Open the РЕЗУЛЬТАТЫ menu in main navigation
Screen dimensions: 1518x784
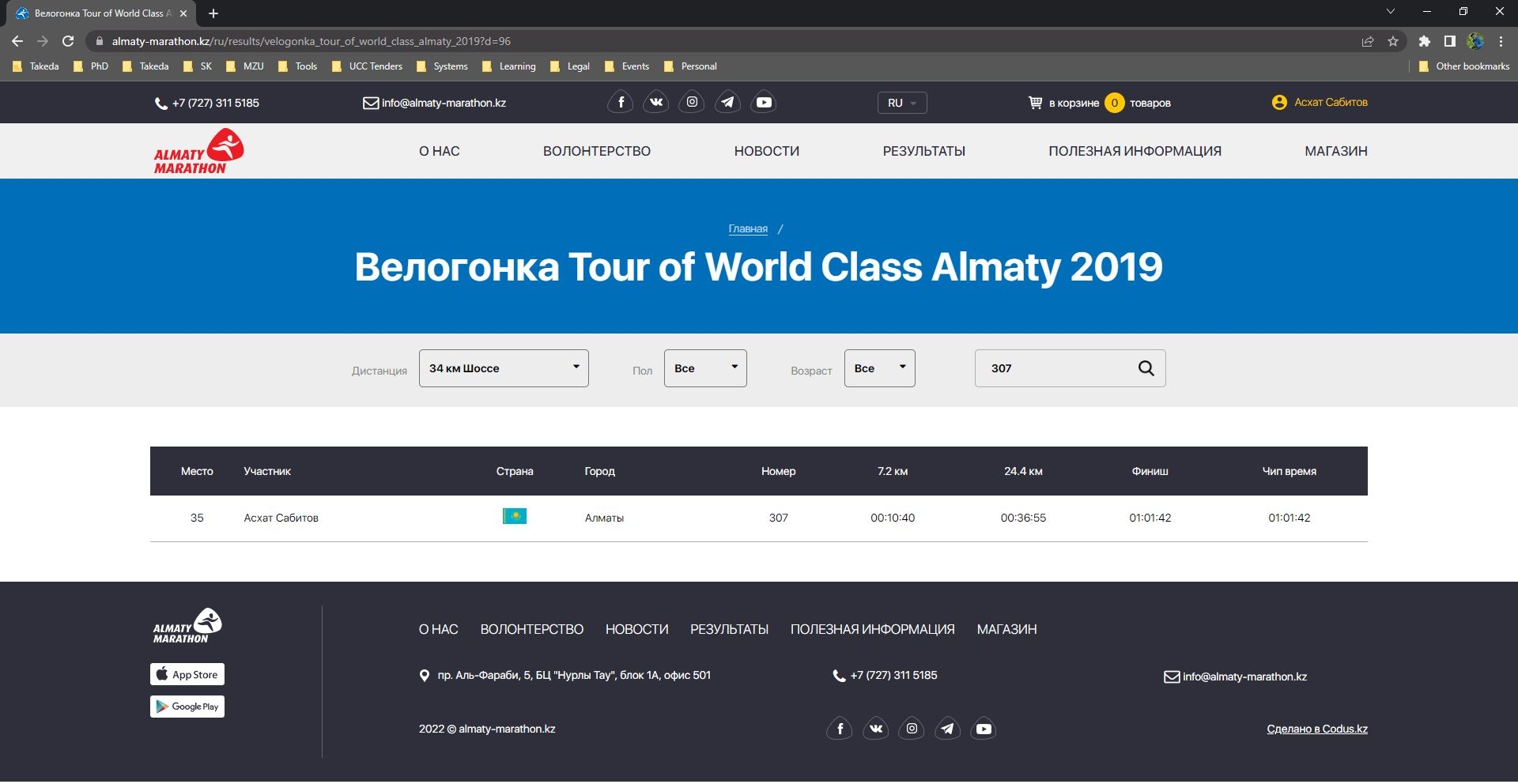923,151
